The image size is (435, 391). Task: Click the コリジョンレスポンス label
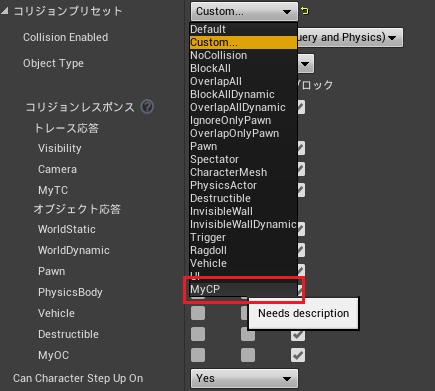(x=80, y=107)
